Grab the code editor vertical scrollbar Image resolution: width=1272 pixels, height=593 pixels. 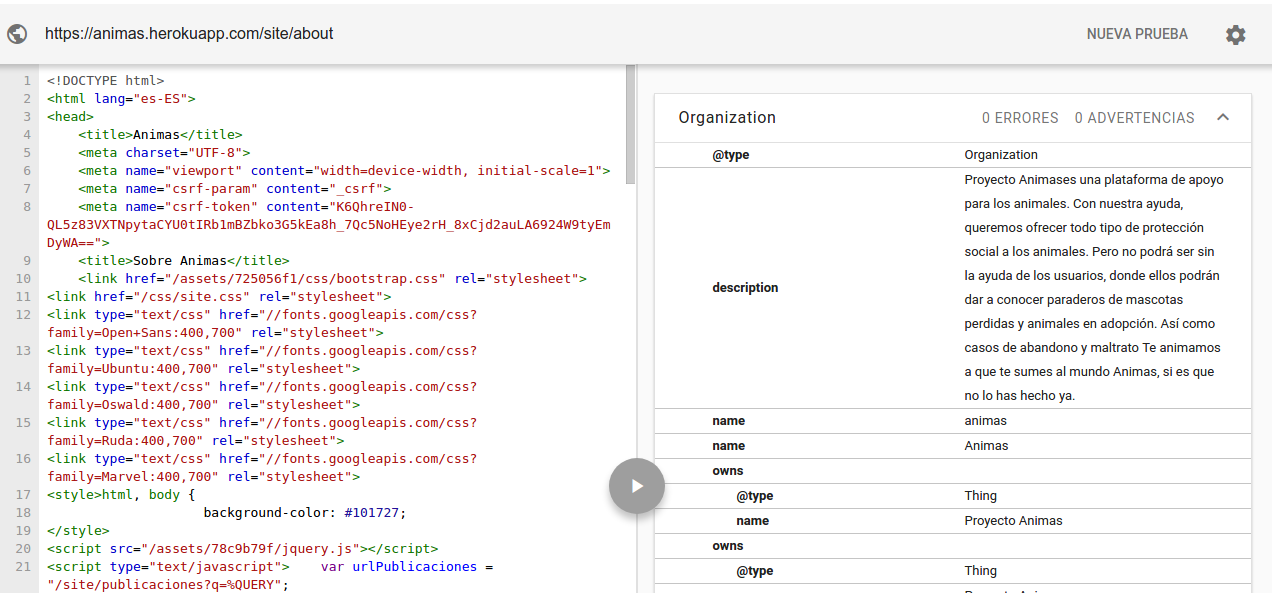(631, 125)
